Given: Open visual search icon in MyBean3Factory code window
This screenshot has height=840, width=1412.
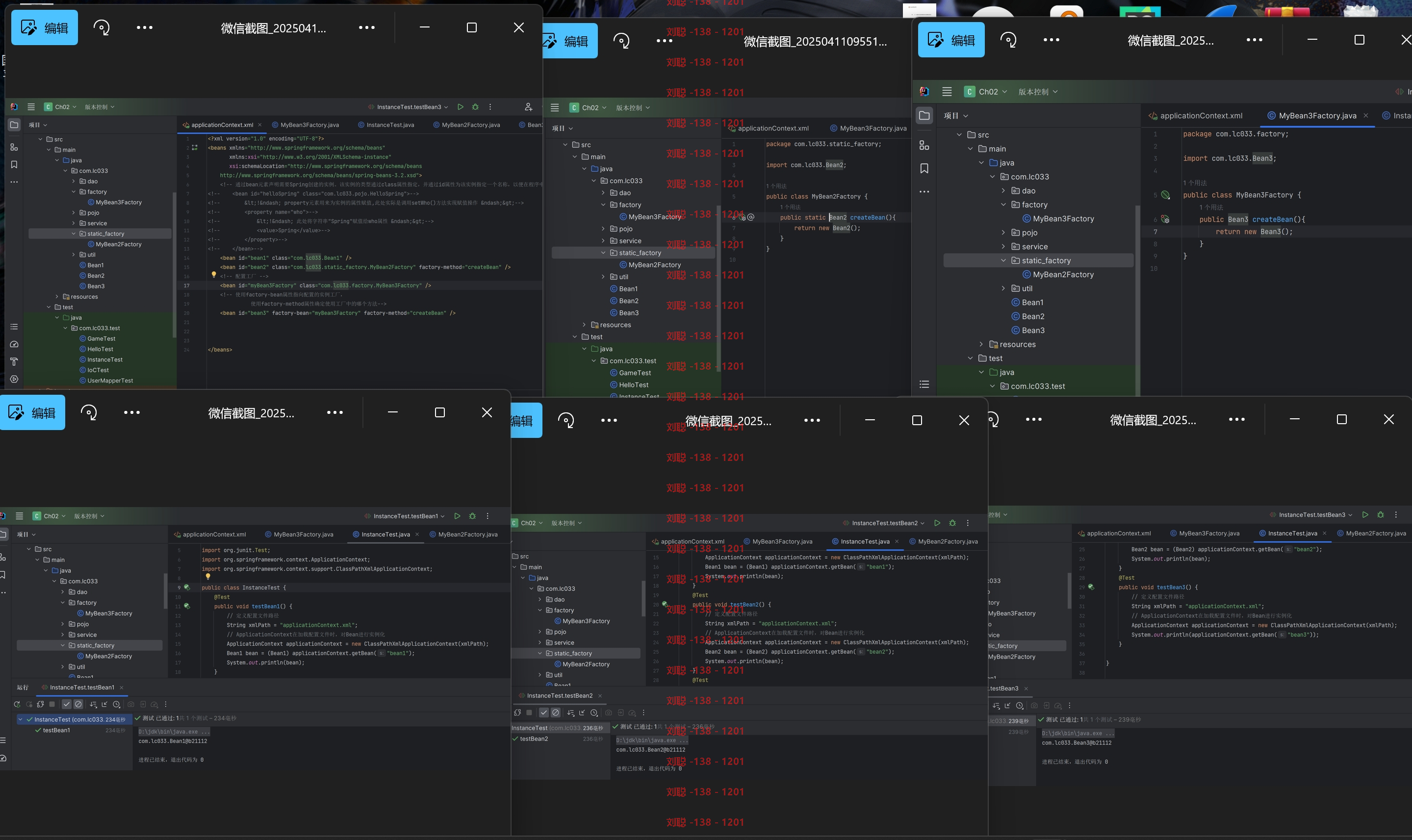Looking at the screenshot, I should click(x=1008, y=40).
